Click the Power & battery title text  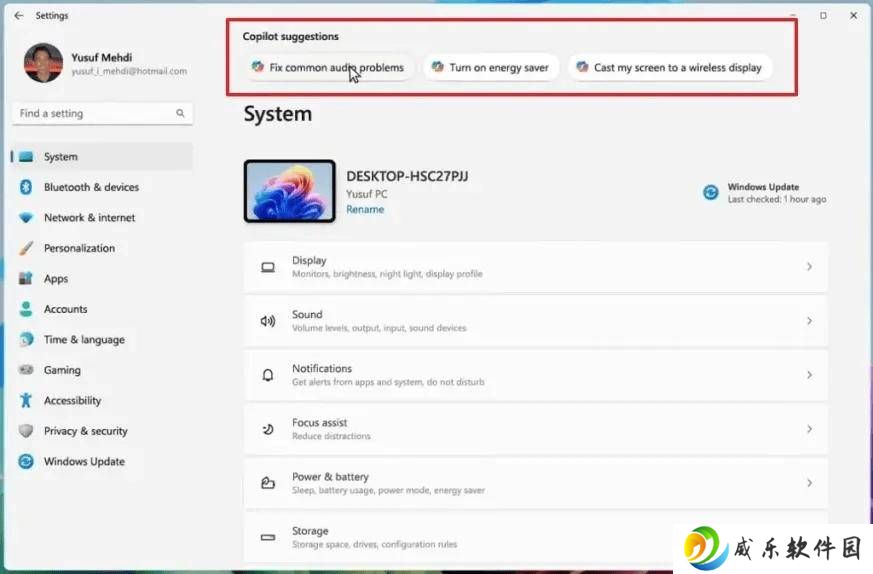pyautogui.click(x=330, y=477)
